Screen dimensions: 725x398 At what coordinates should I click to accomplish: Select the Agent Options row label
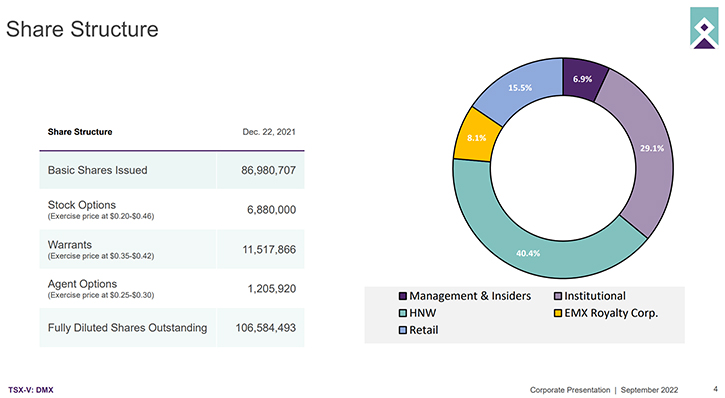coord(82,284)
